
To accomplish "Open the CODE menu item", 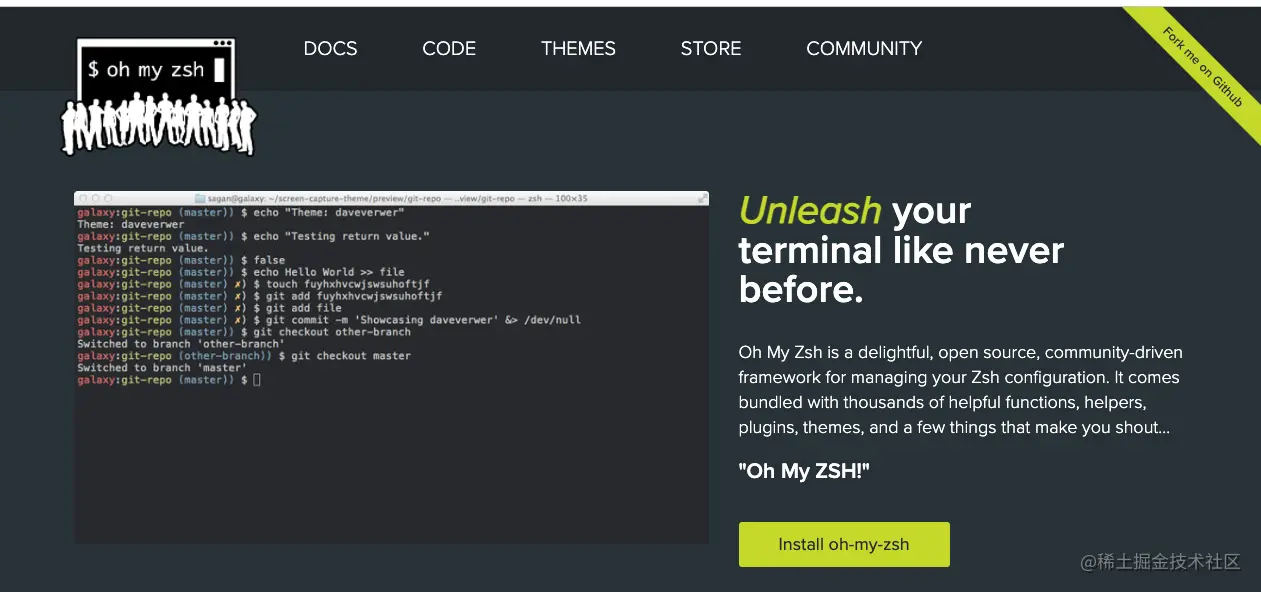I will tap(449, 48).
